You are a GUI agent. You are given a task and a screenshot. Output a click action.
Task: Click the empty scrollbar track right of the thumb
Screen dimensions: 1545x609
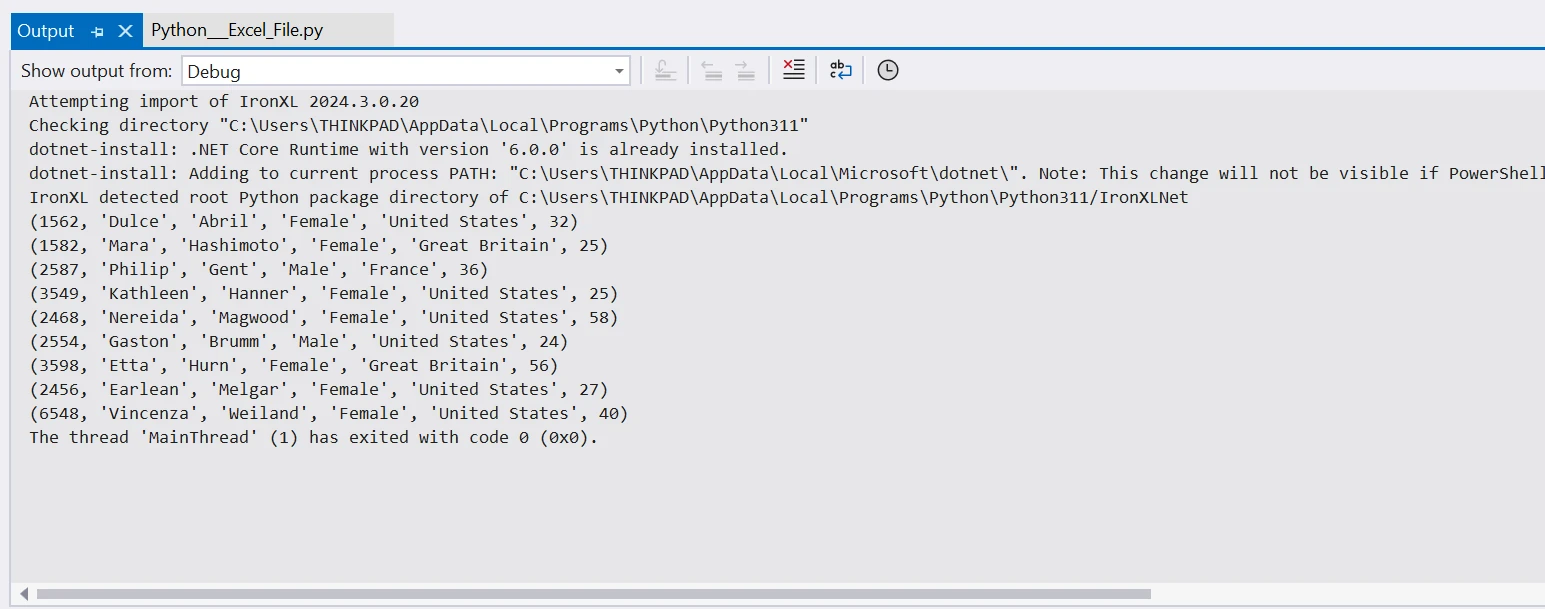pos(1340,594)
